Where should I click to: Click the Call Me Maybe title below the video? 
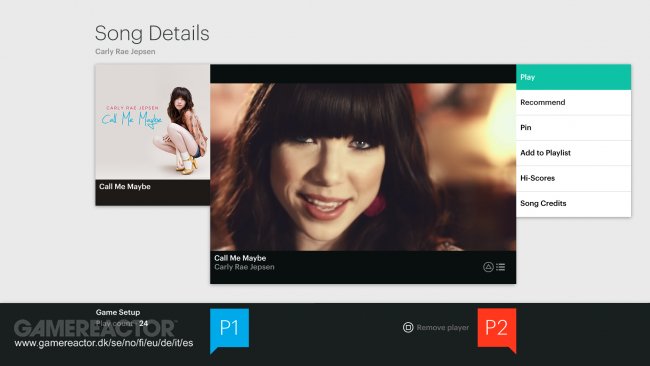pos(240,258)
